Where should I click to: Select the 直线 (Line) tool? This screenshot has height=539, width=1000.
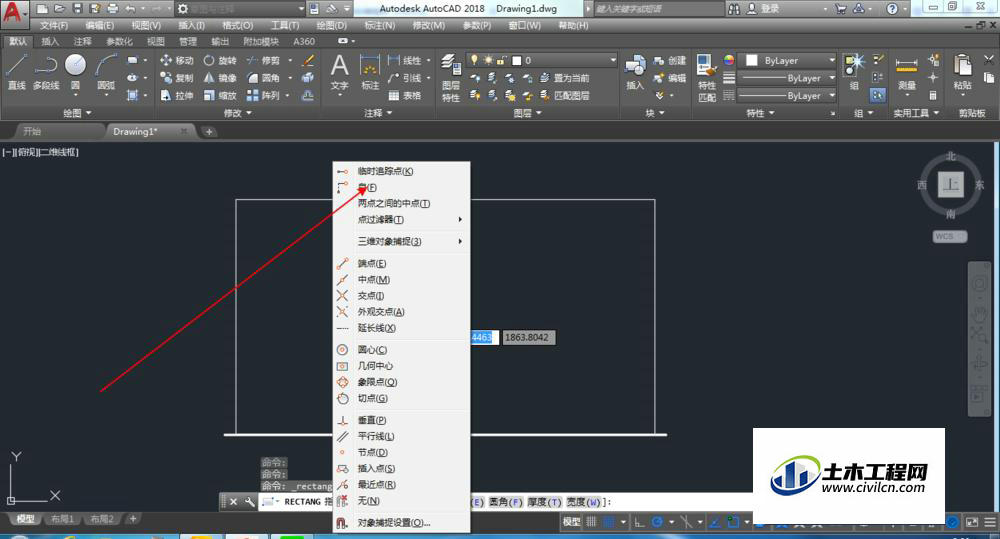16,71
